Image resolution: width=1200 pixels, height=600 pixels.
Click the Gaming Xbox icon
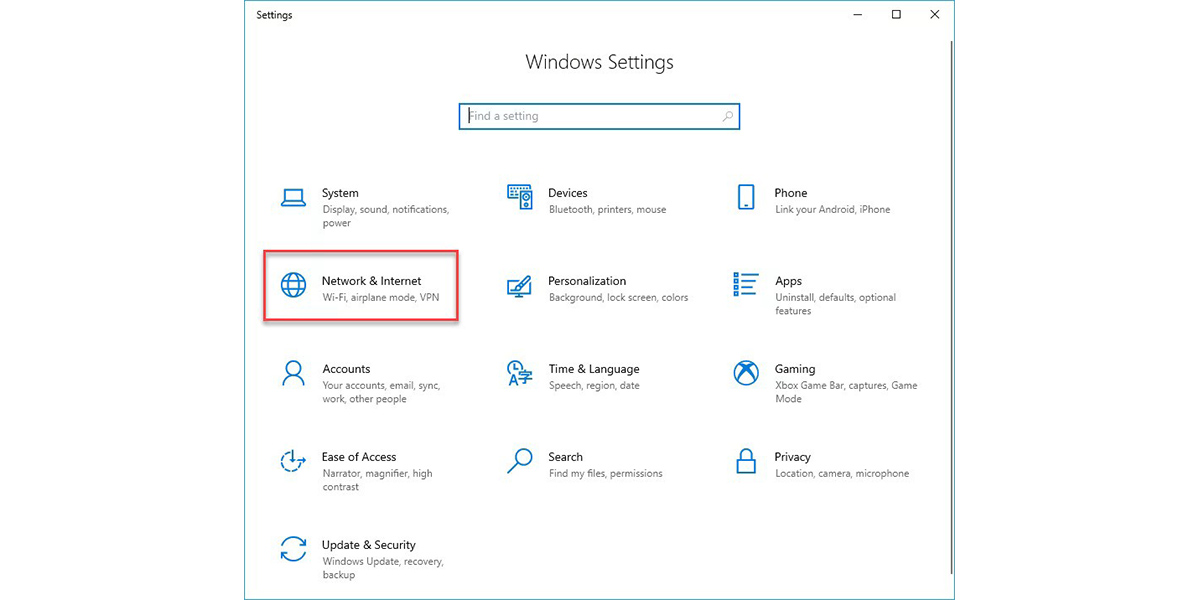click(746, 373)
